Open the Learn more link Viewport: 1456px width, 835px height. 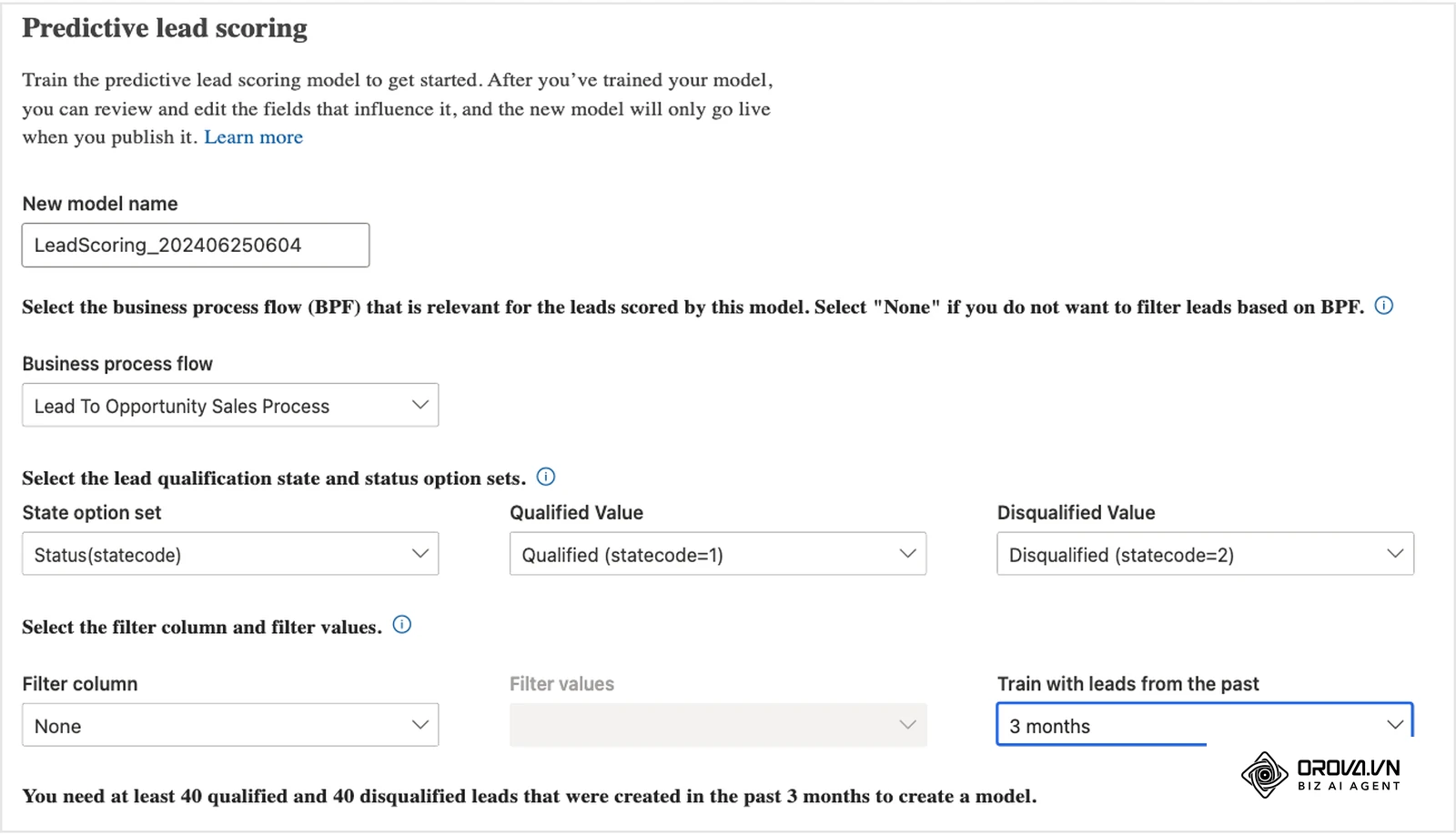point(254,137)
